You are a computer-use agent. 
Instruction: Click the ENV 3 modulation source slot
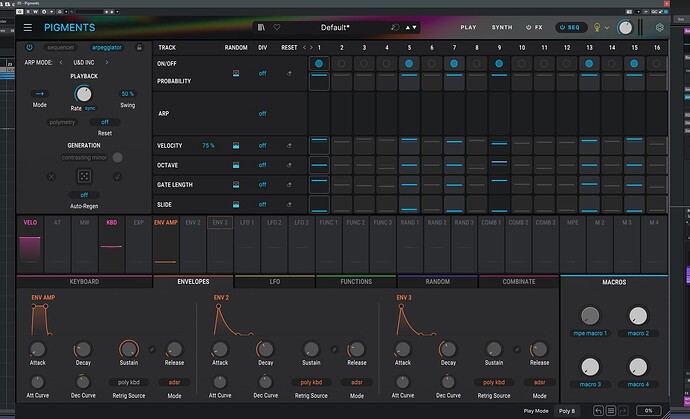220,245
